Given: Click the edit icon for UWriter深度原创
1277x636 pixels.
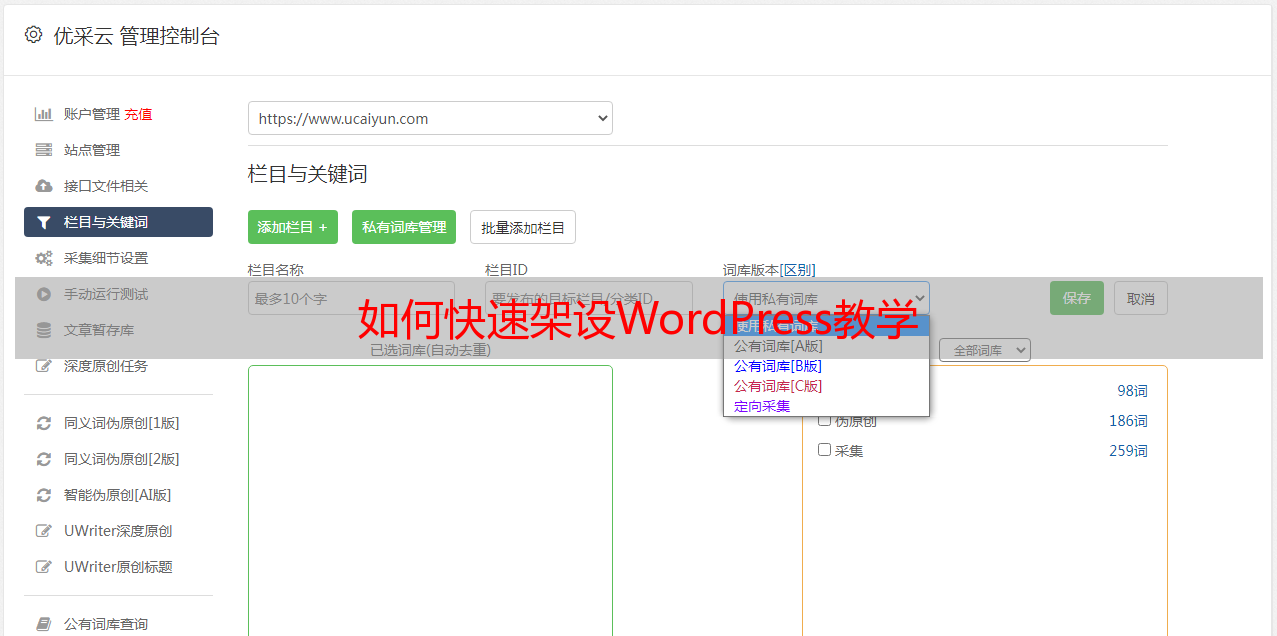Looking at the screenshot, I should (44, 531).
